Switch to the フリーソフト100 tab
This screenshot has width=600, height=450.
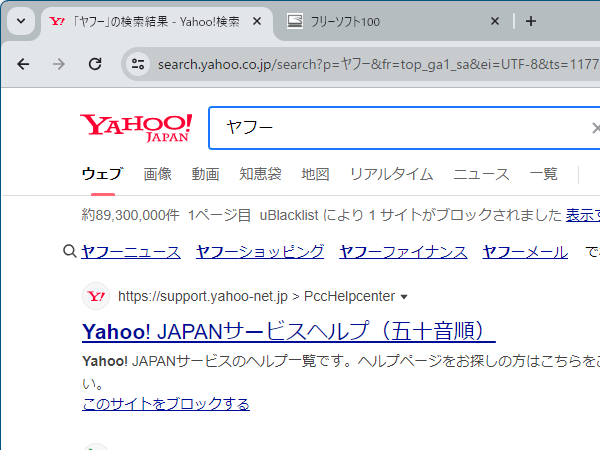pyautogui.click(x=393, y=21)
